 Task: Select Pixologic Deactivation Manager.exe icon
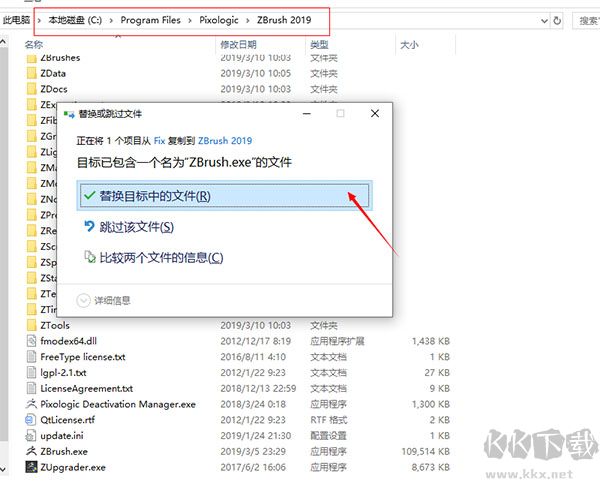(31, 404)
